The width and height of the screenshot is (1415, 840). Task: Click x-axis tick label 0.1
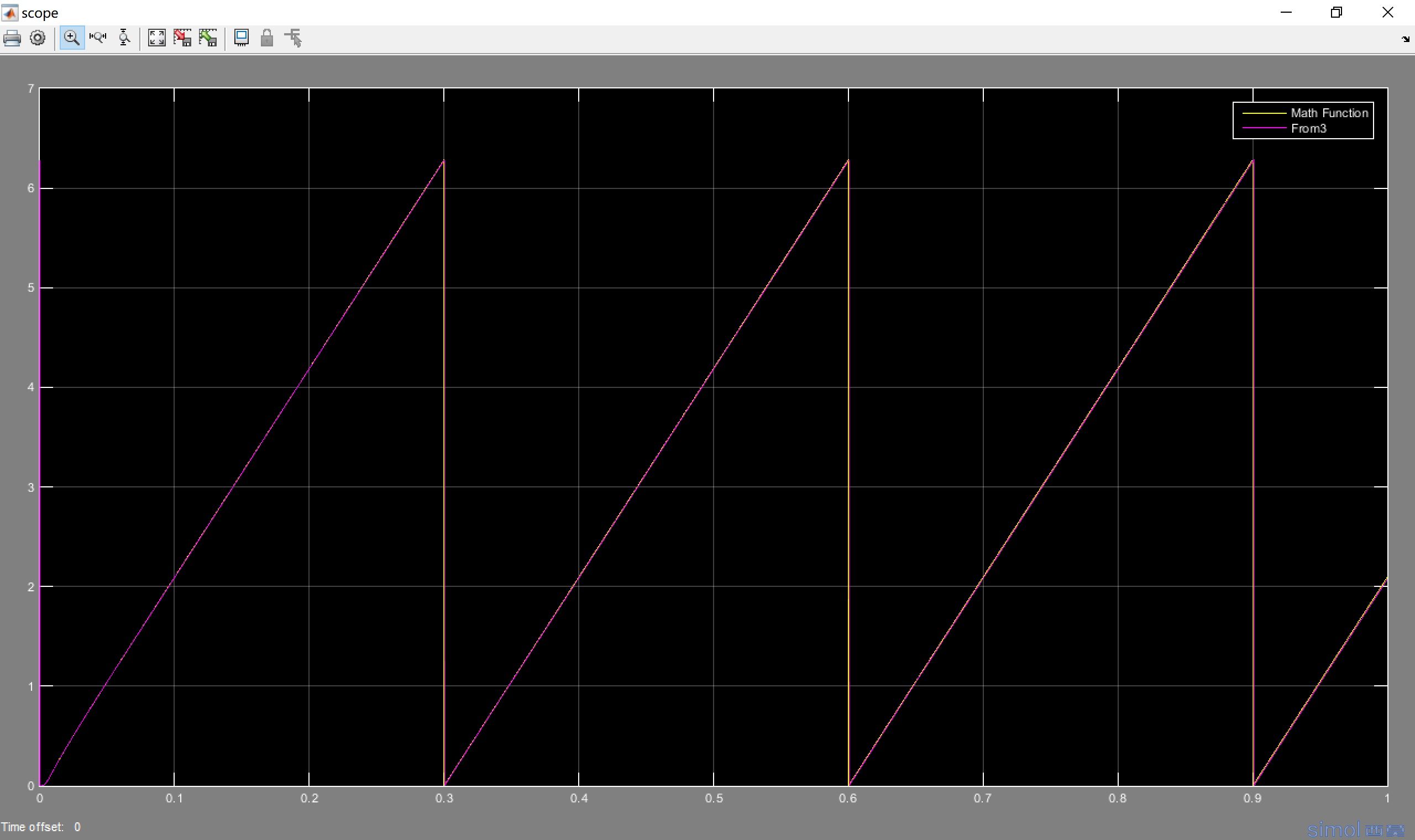[x=174, y=798]
